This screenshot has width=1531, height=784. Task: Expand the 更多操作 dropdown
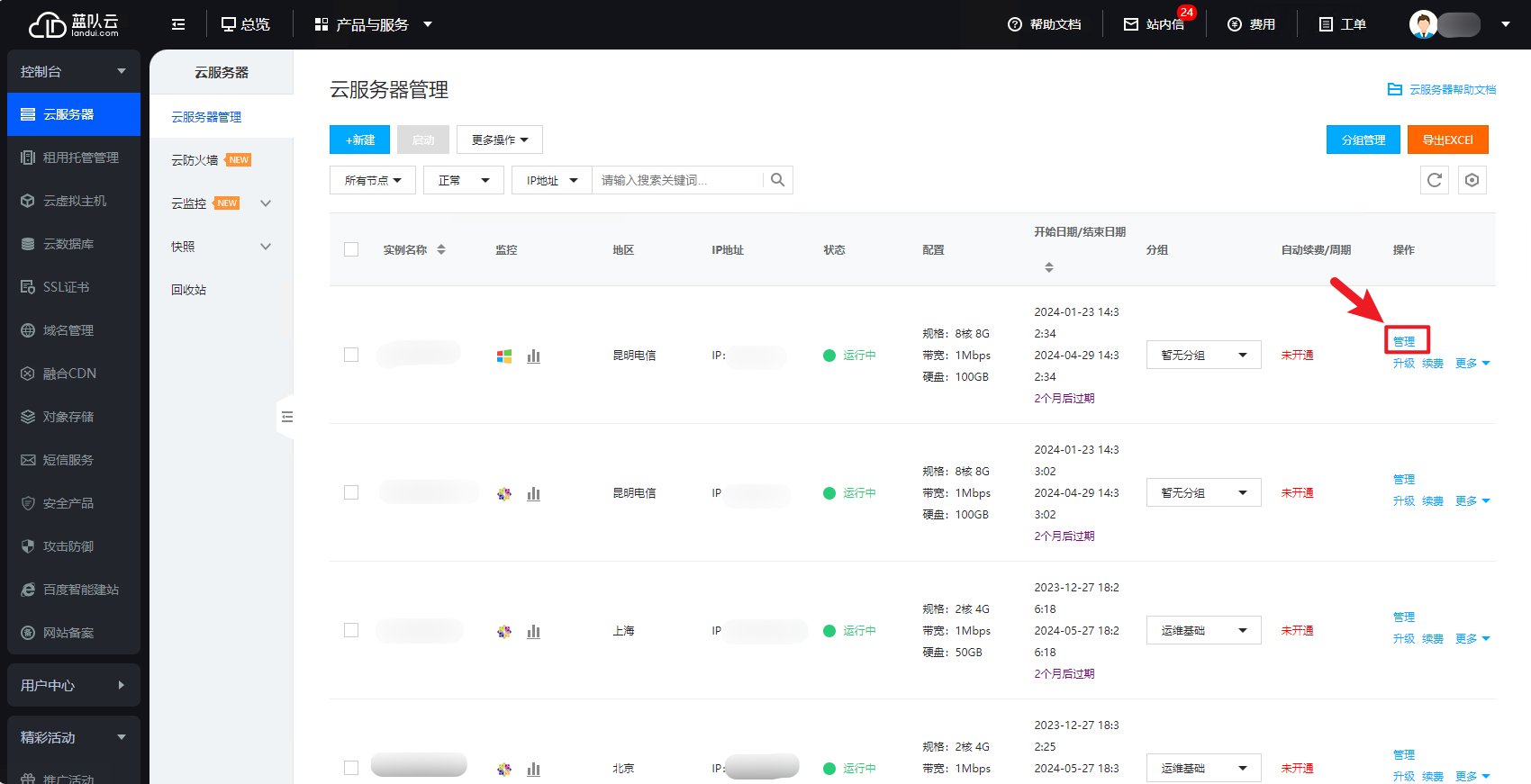point(499,140)
